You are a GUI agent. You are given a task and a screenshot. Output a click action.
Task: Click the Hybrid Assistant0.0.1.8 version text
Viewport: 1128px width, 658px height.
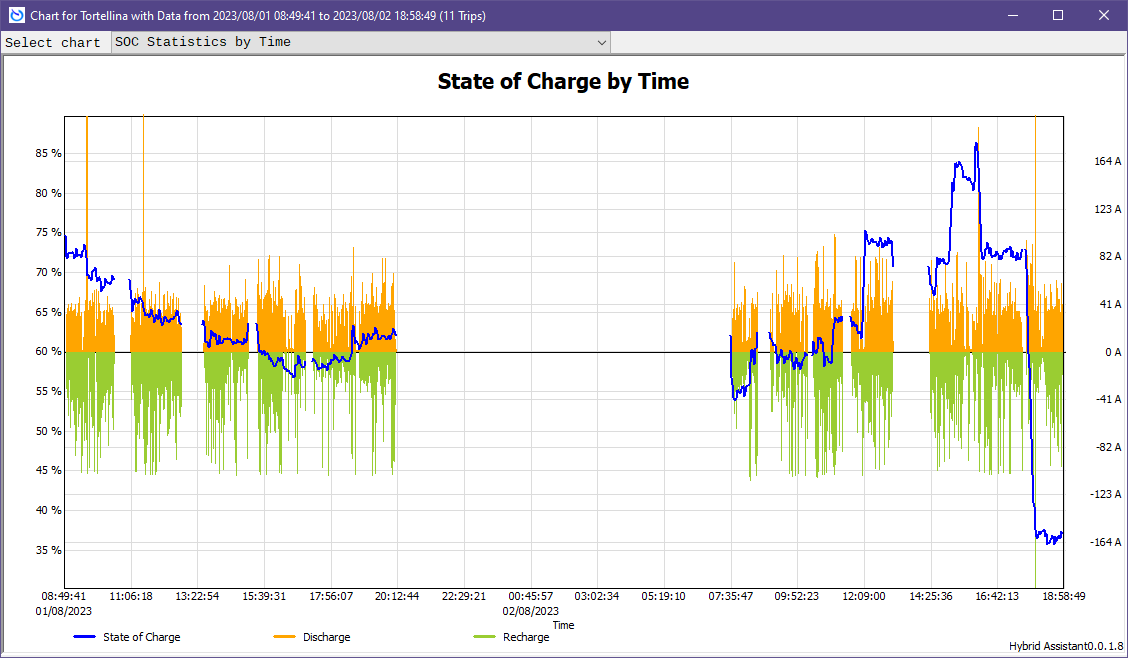tap(1066, 646)
